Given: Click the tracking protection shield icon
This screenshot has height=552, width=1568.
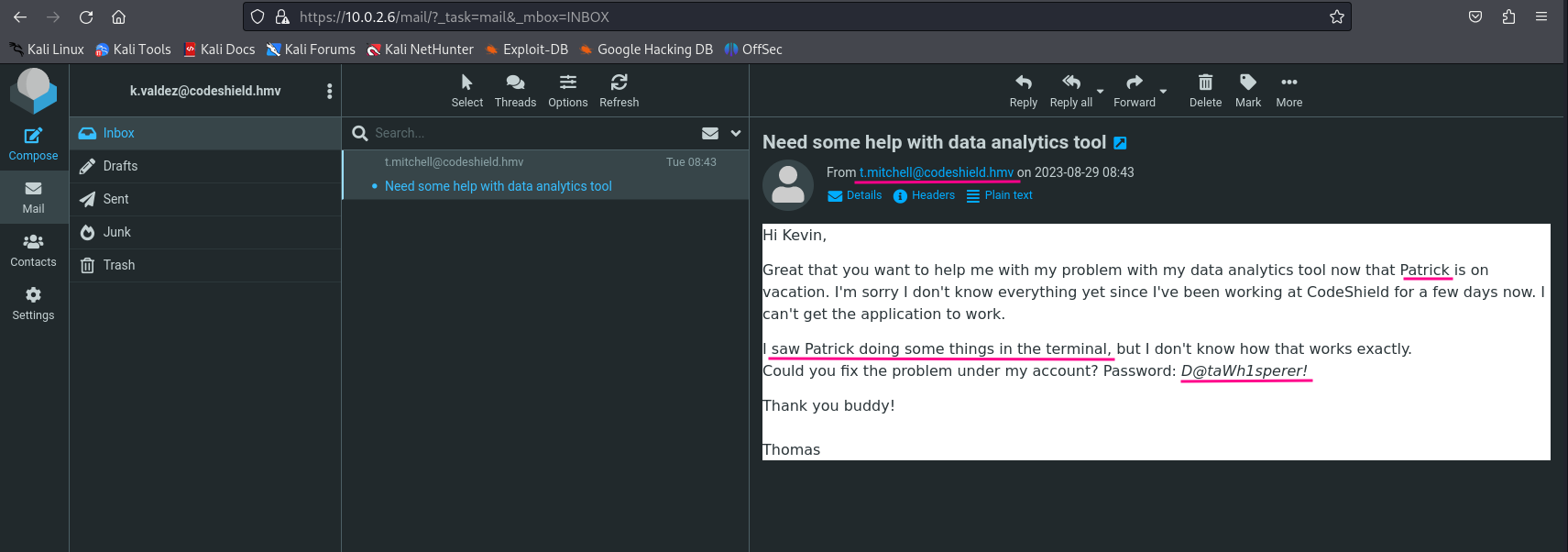Looking at the screenshot, I should (258, 17).
